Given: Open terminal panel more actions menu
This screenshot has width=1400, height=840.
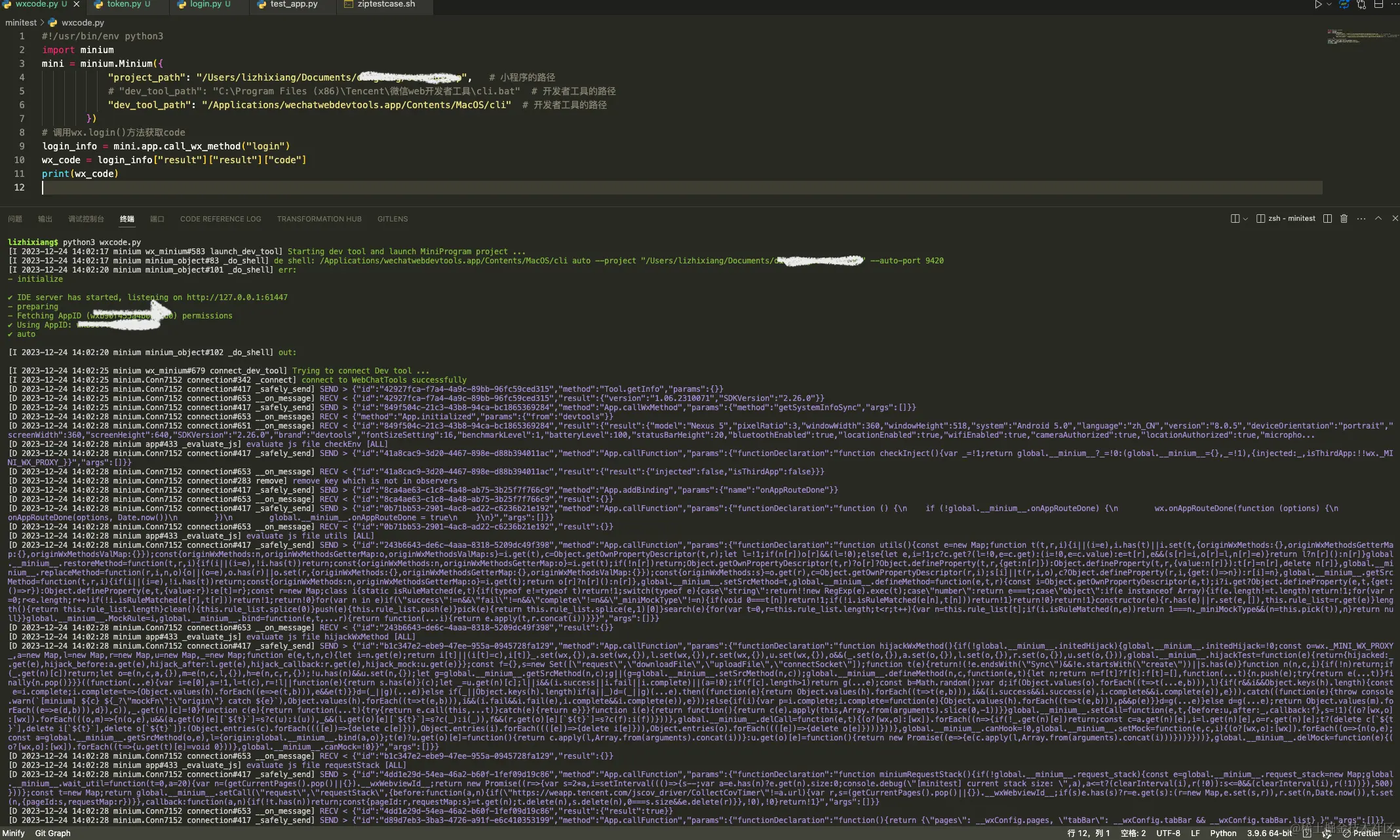Looking at the screenshot, I should 1361,219.
